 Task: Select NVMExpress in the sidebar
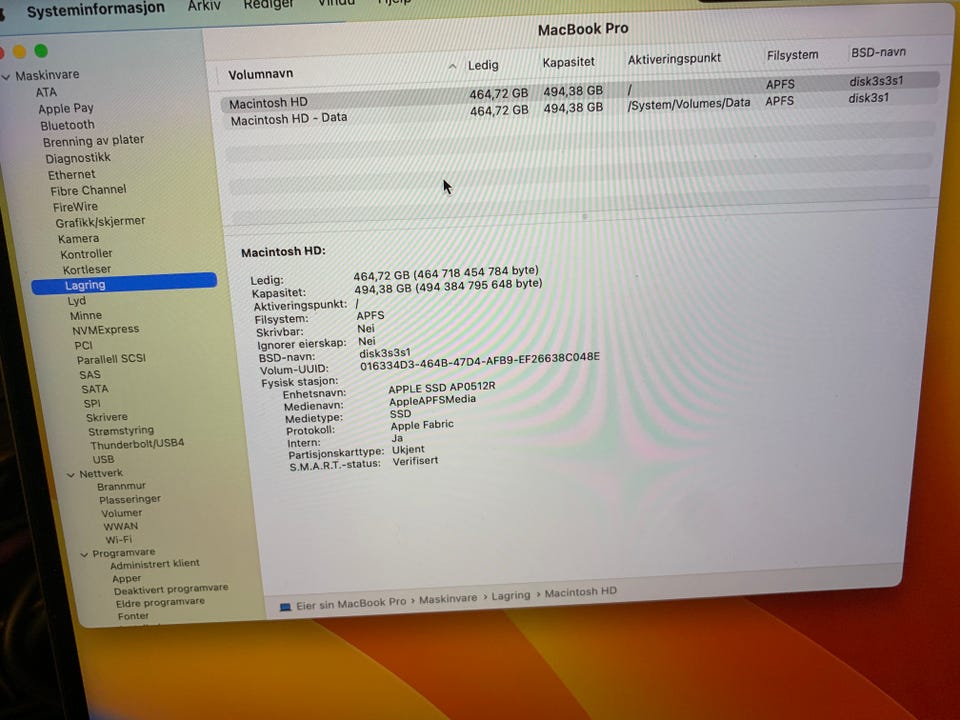105,330
